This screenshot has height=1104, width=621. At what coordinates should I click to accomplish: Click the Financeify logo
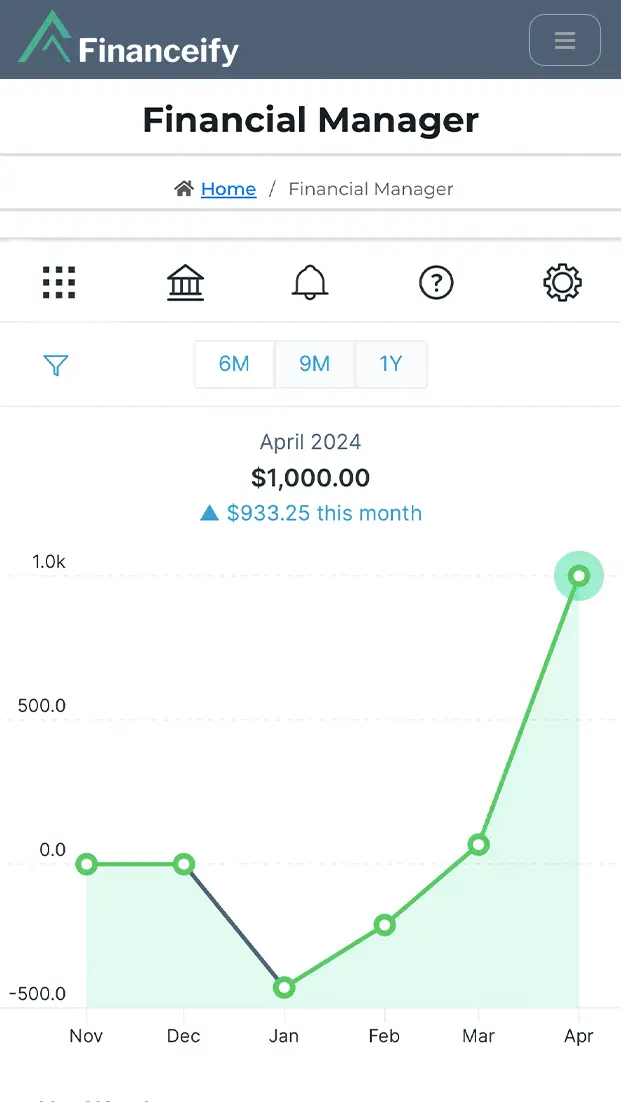(x=129, y=41)
